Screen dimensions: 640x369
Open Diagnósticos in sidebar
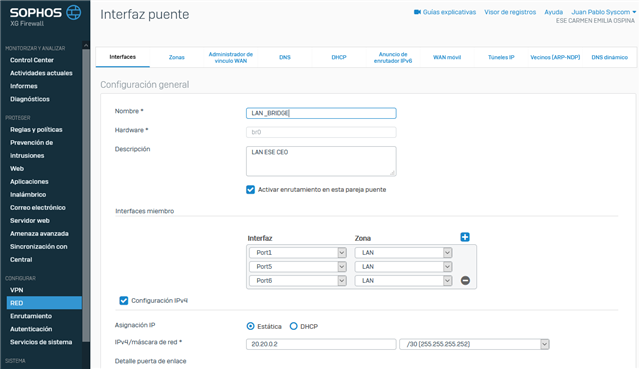tap(30, 99)
